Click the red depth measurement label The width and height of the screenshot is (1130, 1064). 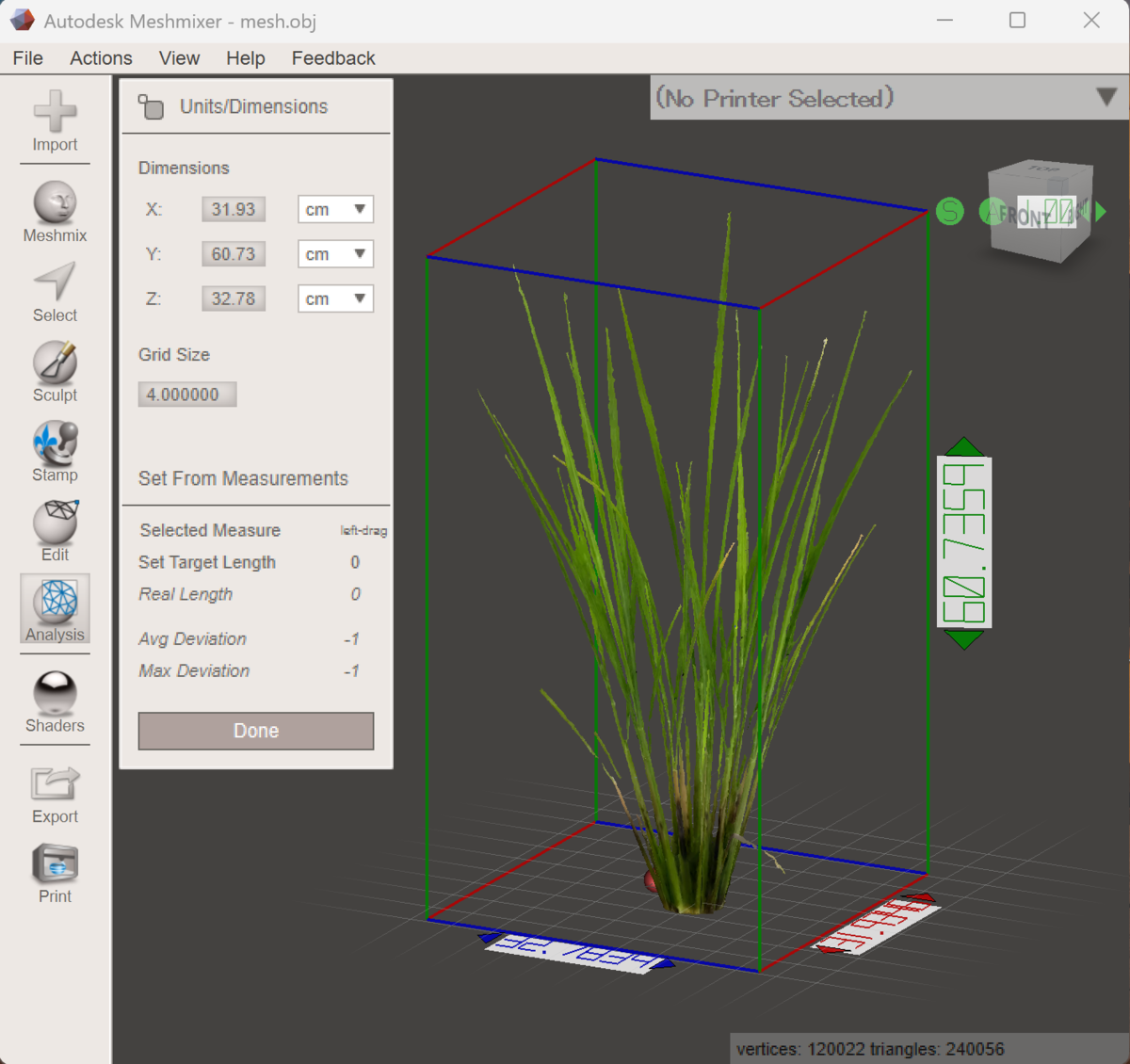point(876,926)
